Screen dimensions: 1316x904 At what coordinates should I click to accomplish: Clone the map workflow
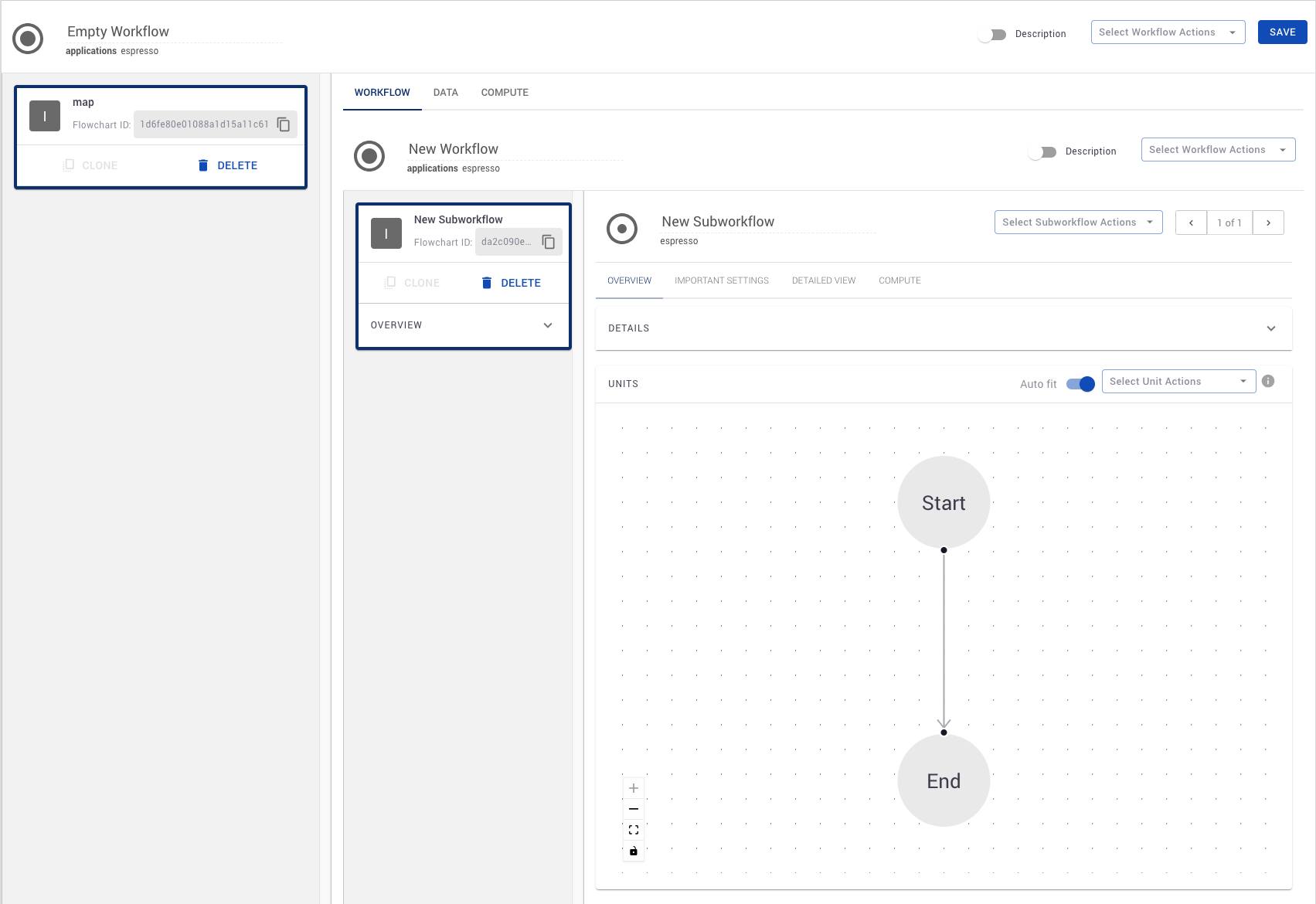(90, 165)
